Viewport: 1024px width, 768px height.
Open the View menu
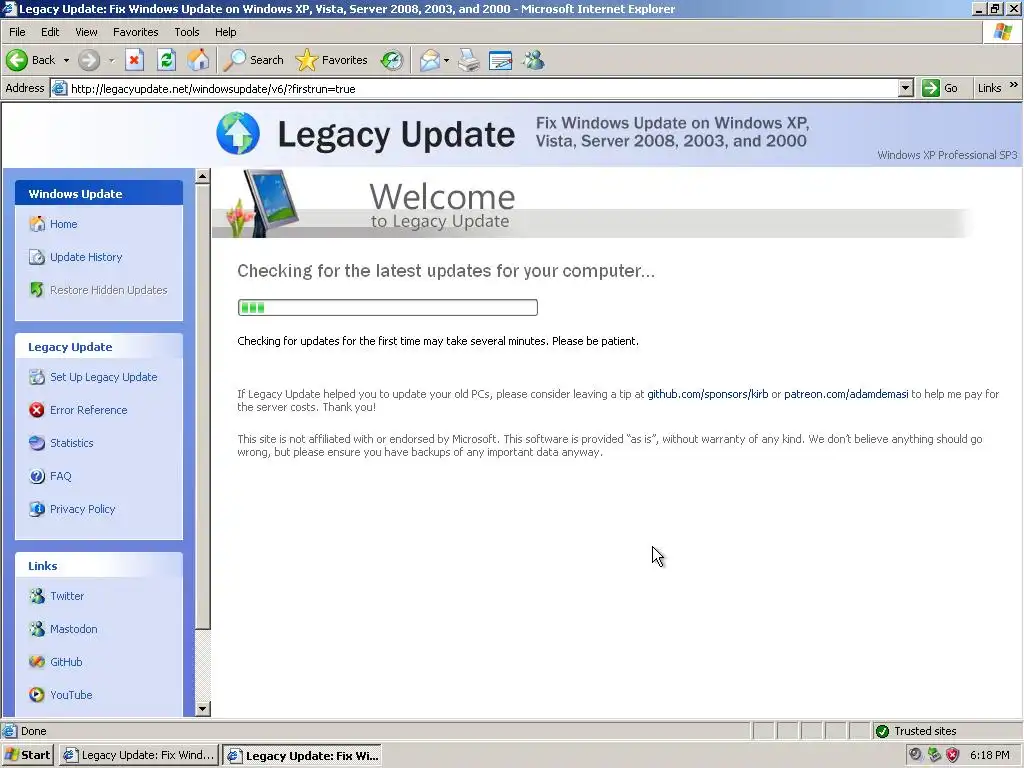[86, 32]
